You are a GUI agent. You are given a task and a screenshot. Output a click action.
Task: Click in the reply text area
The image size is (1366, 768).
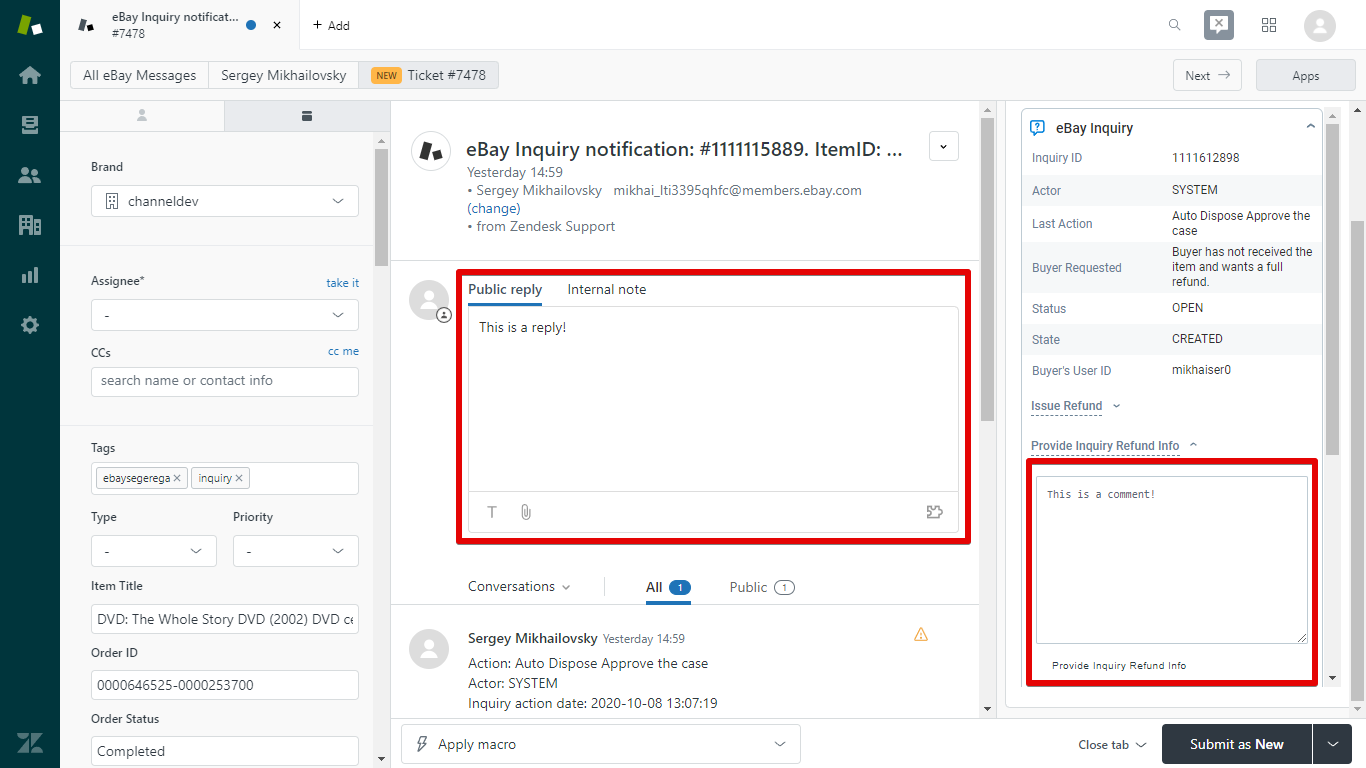[x=713, y=399]
